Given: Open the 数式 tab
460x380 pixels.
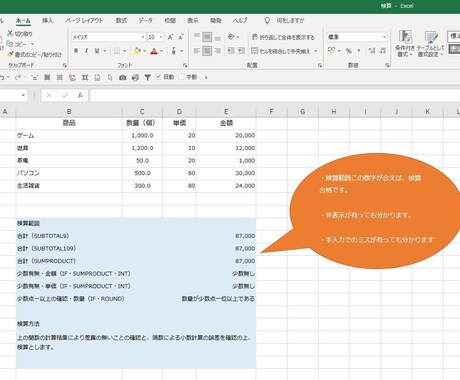Looking at the screenshot, I should point(121,21).
